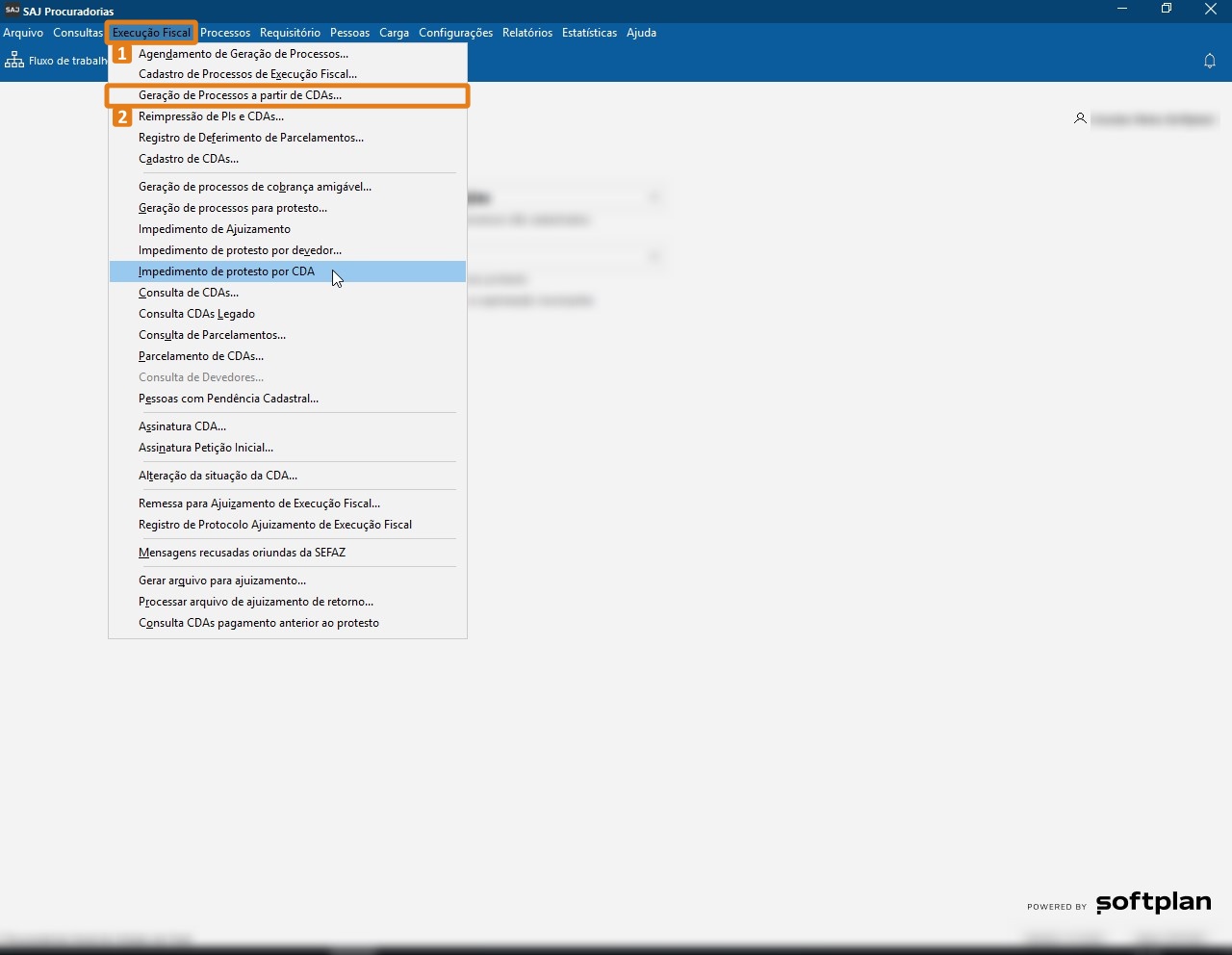Screen dimensions: 1232x955
Task: Click the SAJ application logo icon
Action: (12, 11)
